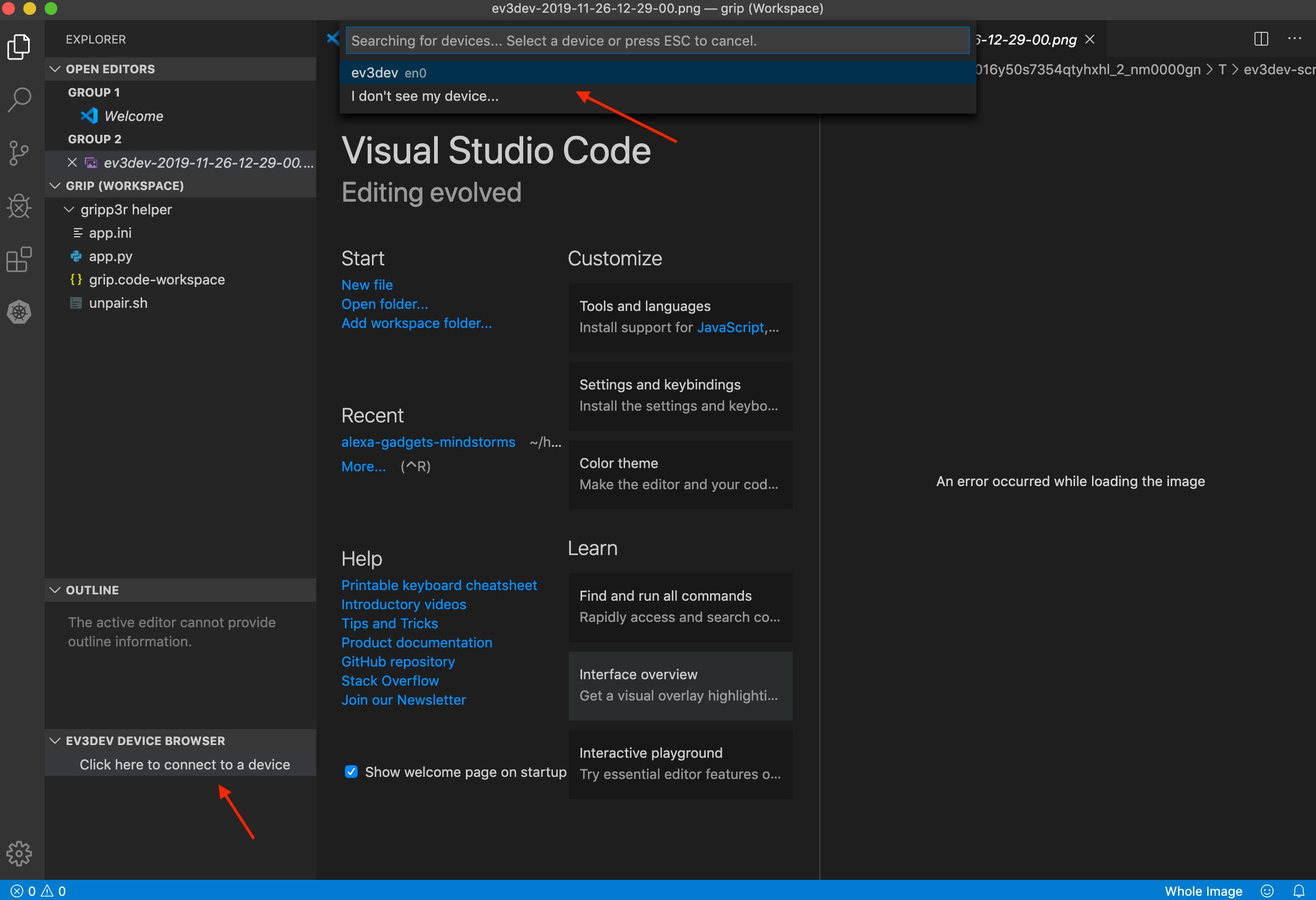Collapse the Open Editors section
1316x900 pixels.
(x=55, y=69)
